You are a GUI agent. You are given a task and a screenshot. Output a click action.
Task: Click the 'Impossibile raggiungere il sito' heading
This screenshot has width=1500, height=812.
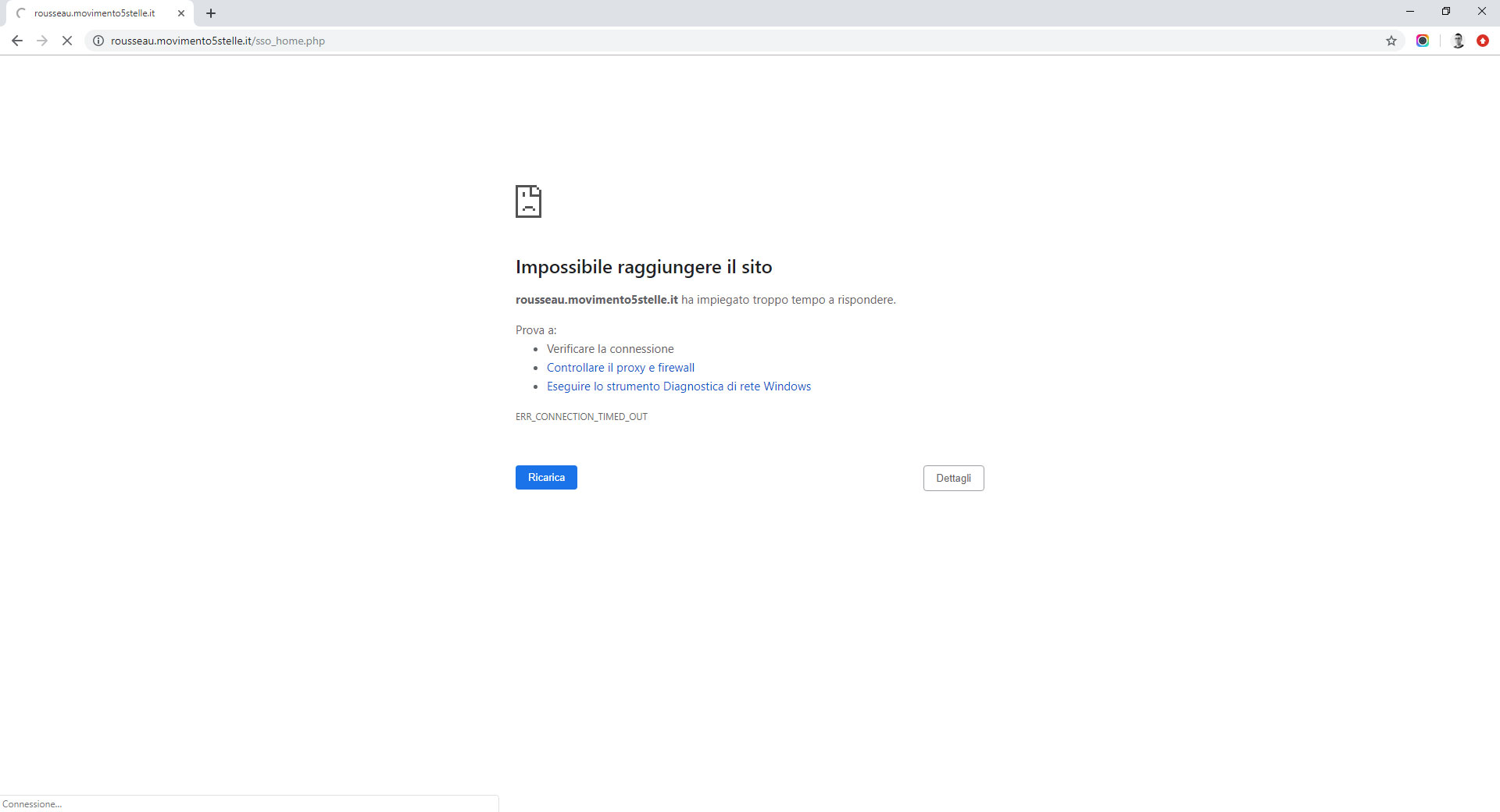pyautogui.click(x=644, y=267)
